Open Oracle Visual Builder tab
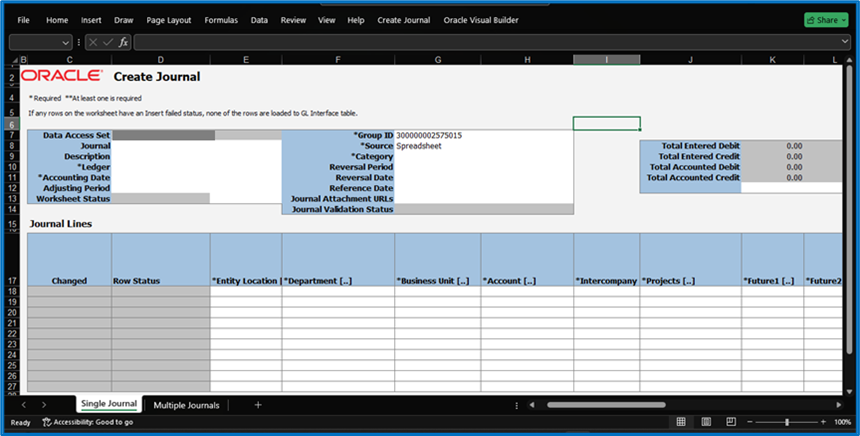This screenshot has height=436, width=860. [x=481, y=20]
